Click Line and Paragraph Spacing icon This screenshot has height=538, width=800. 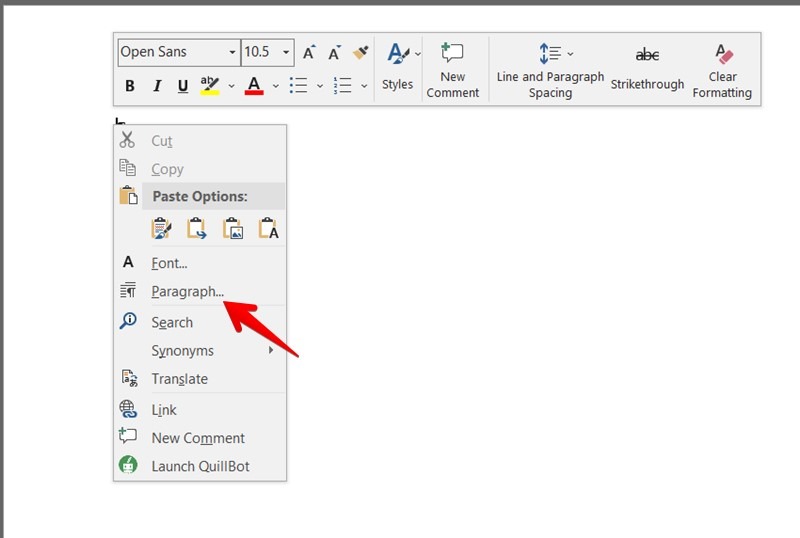pyautogui.click(x=550, y=54)
